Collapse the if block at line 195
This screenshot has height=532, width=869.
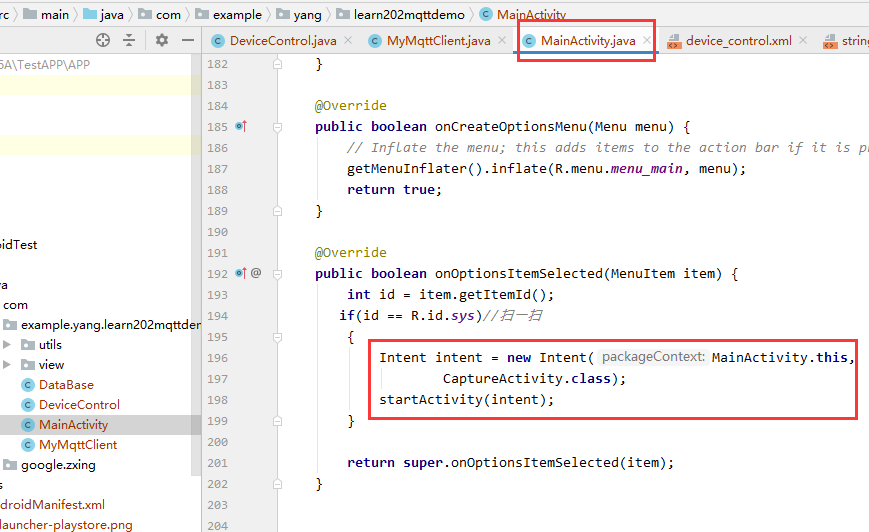[278, 337]
